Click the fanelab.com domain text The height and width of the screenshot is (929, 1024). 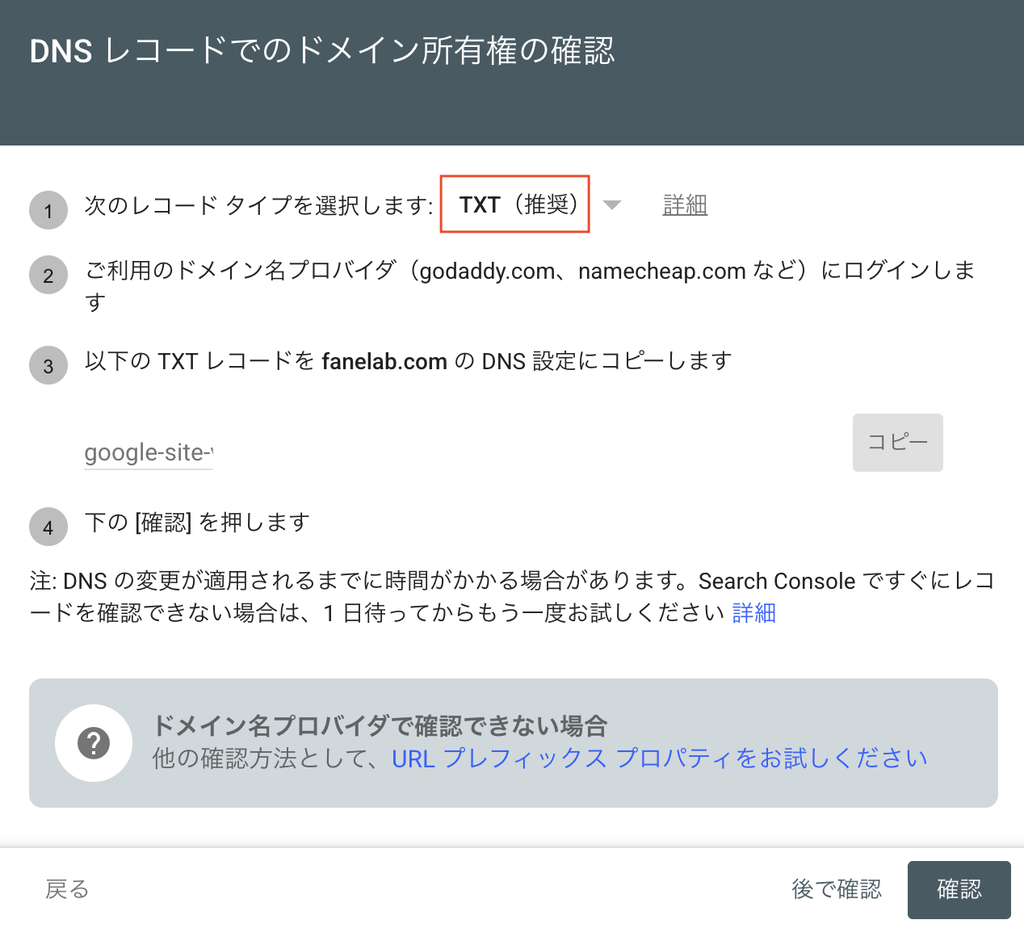[384, 361]
